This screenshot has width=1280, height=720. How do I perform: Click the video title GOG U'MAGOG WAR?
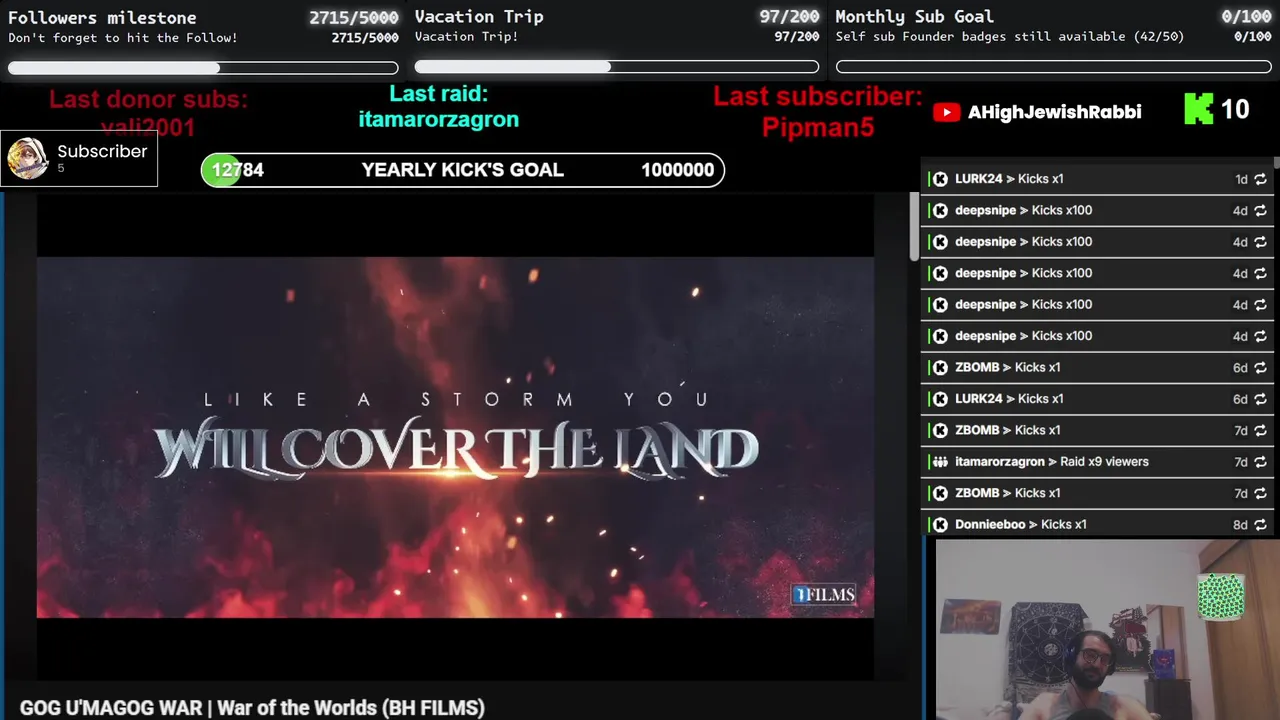[252, 708]
